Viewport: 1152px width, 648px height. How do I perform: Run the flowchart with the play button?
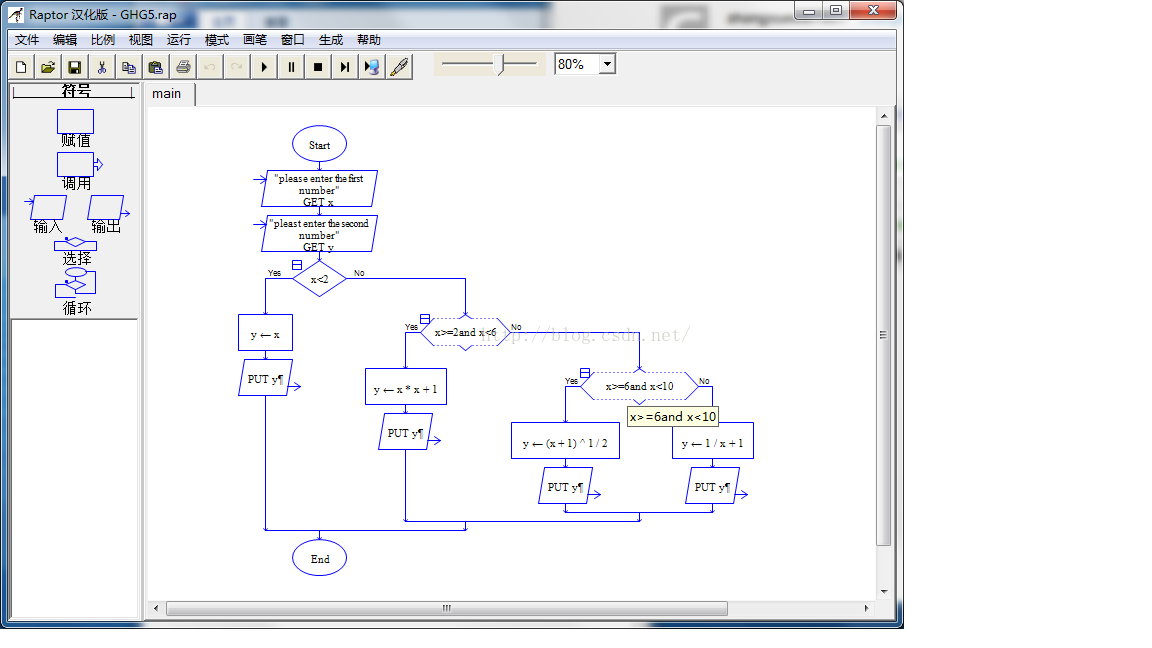[x=264, y=68]
